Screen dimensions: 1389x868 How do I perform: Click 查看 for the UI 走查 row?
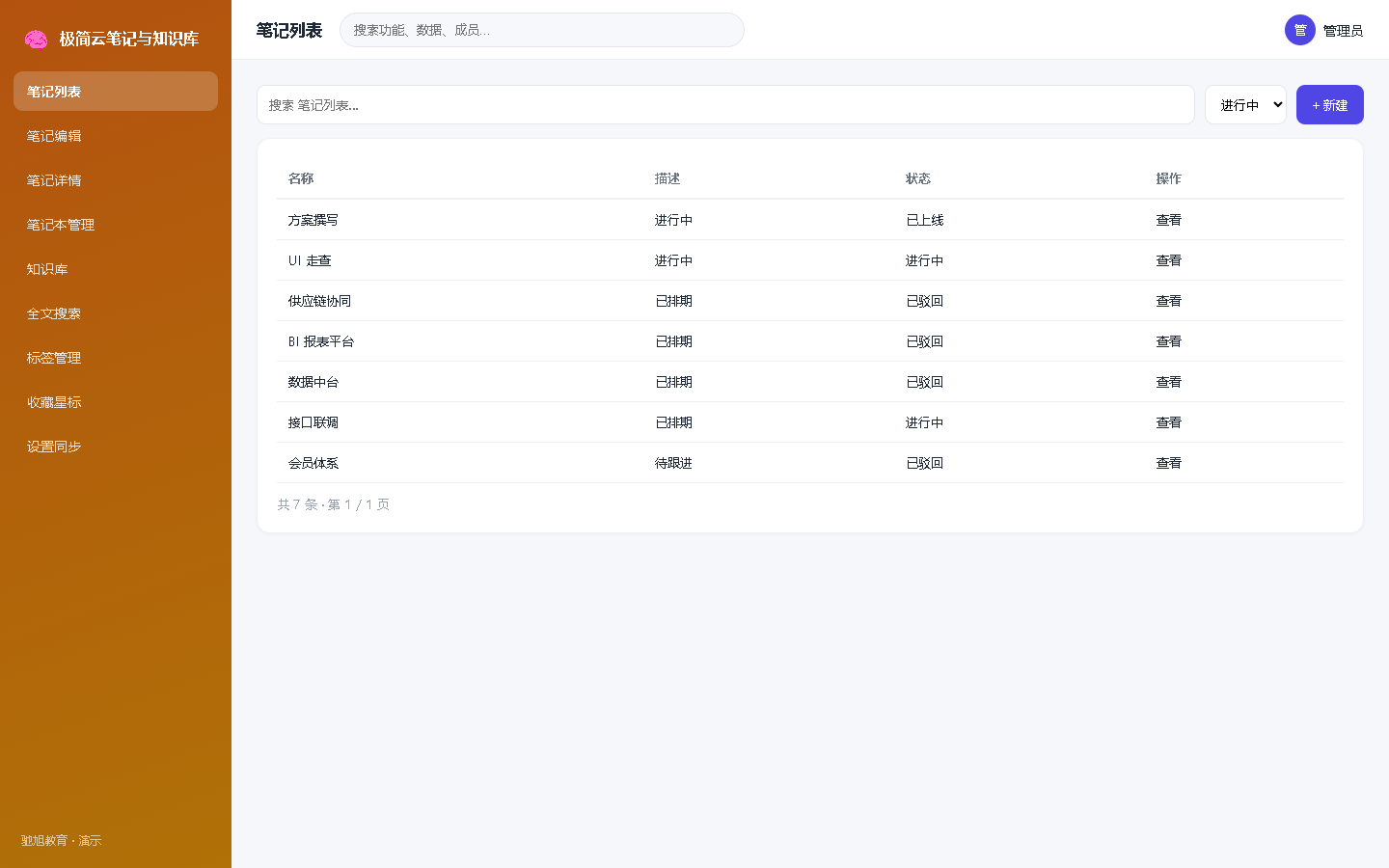click(x=1168, y=260)
